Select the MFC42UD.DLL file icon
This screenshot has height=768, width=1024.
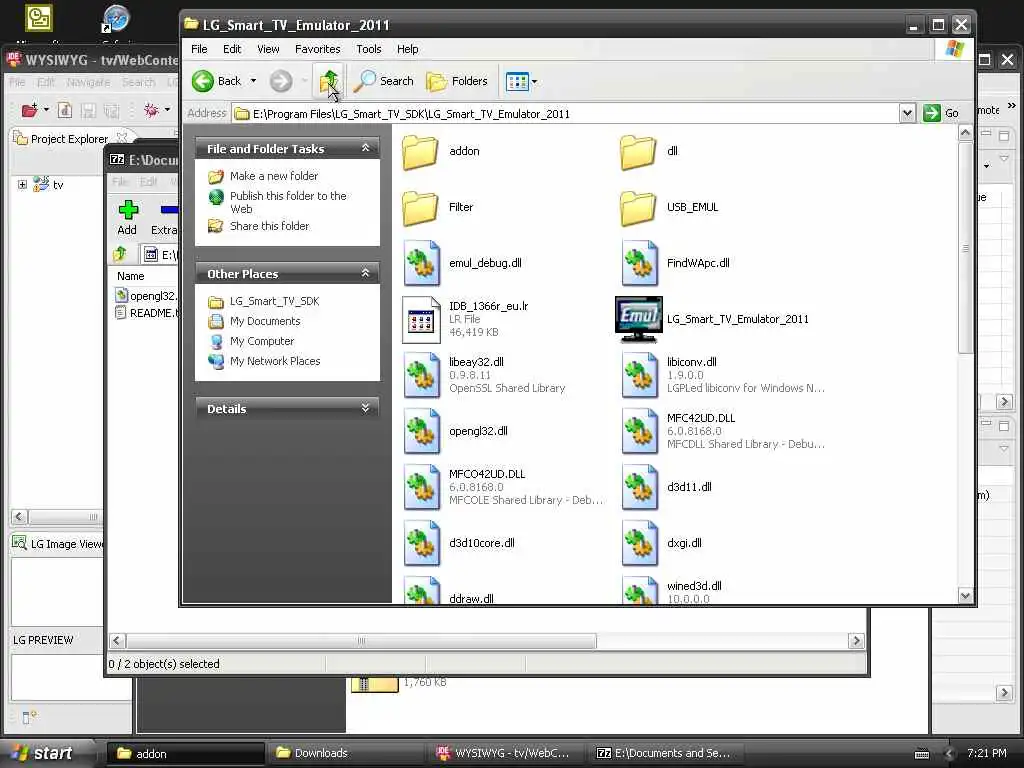tap(639, 431)
